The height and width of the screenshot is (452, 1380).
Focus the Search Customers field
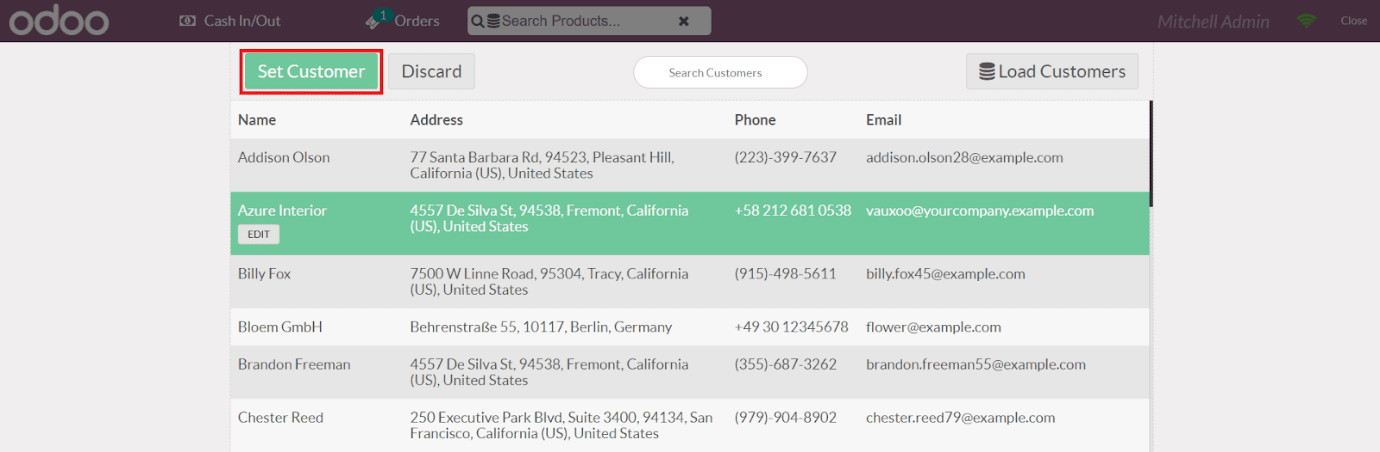pyautogui.click(x=720, y=72)
